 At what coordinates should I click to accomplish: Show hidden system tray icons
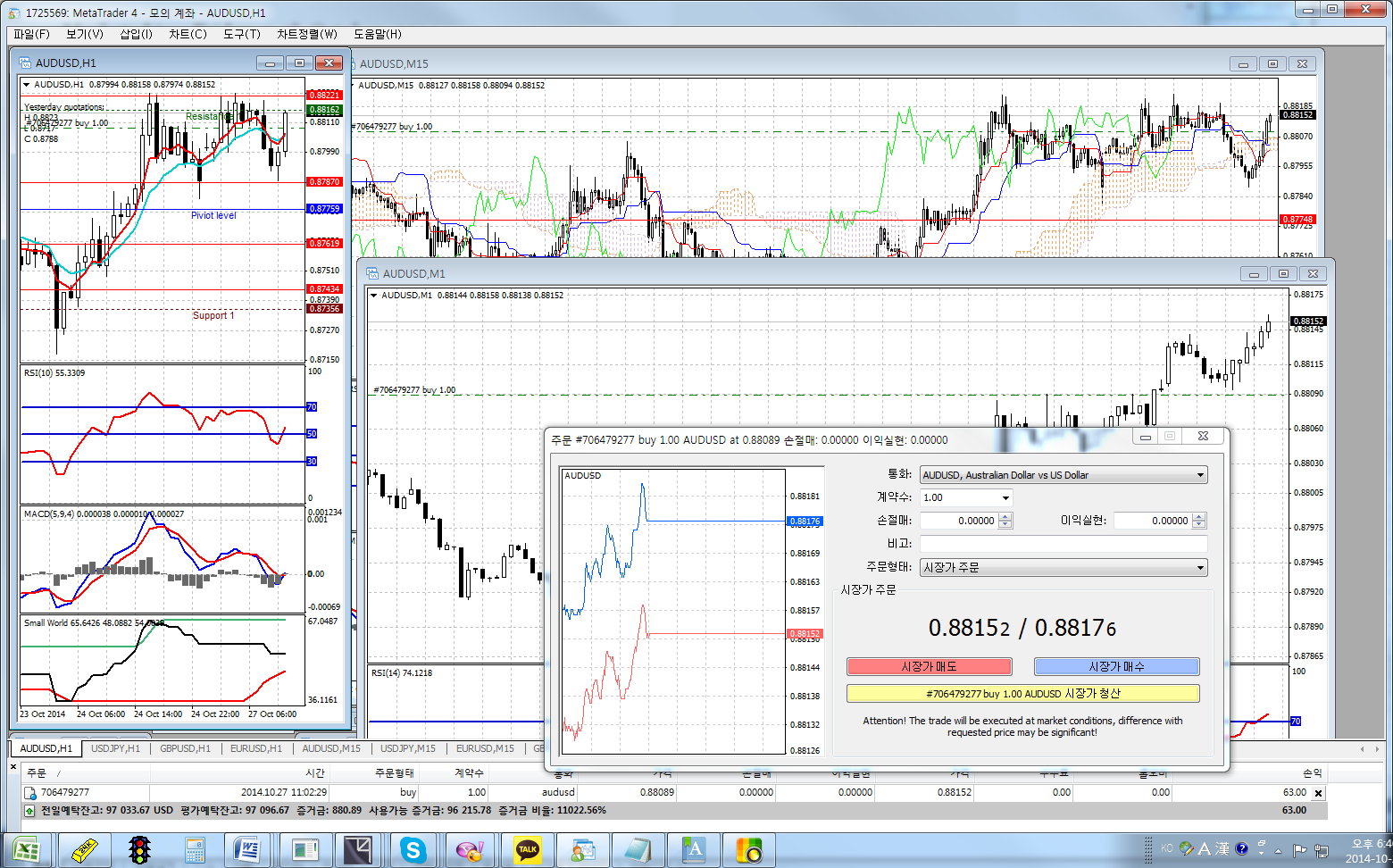(x=1279, y=850)
